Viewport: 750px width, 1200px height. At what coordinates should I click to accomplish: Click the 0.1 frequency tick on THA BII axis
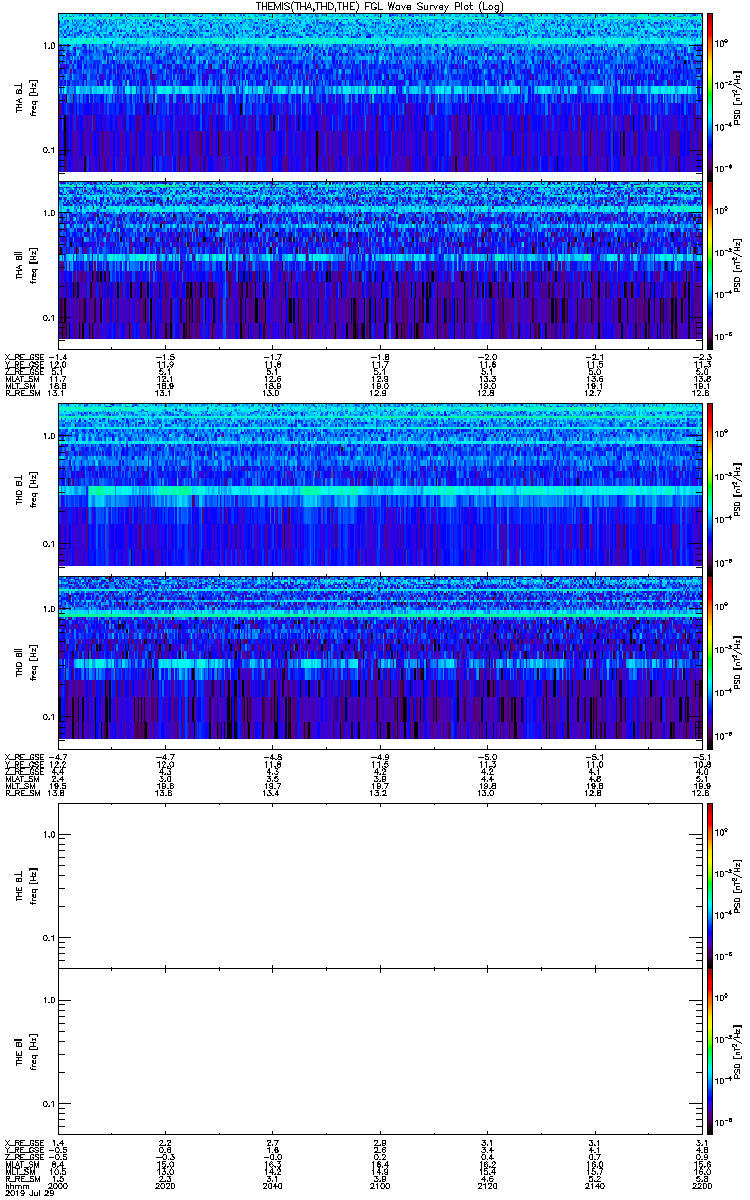(48, 317)
